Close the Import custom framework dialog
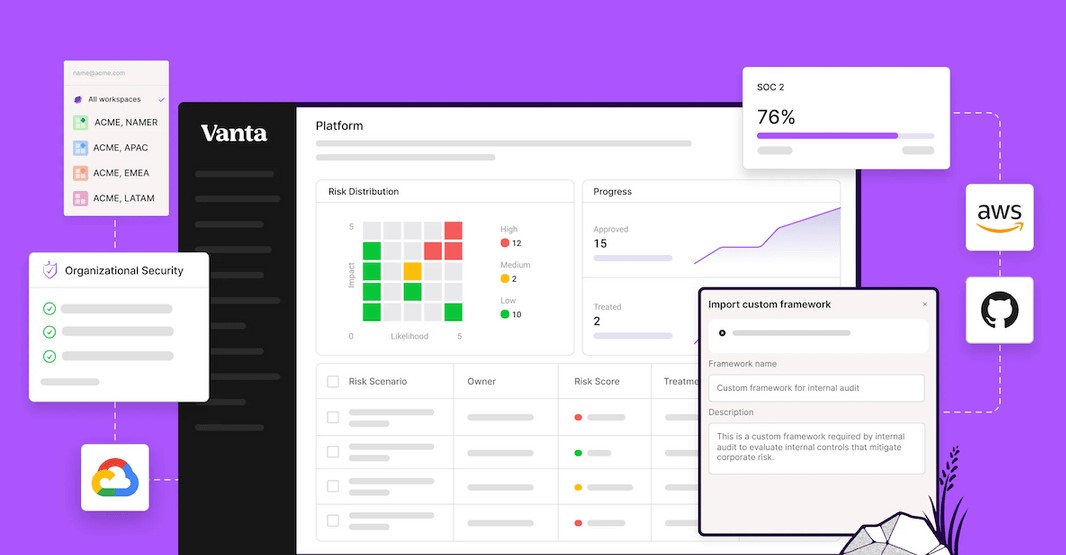This screenshot has width=1066, height=555. pyautogui.click(x=925, y=305)
